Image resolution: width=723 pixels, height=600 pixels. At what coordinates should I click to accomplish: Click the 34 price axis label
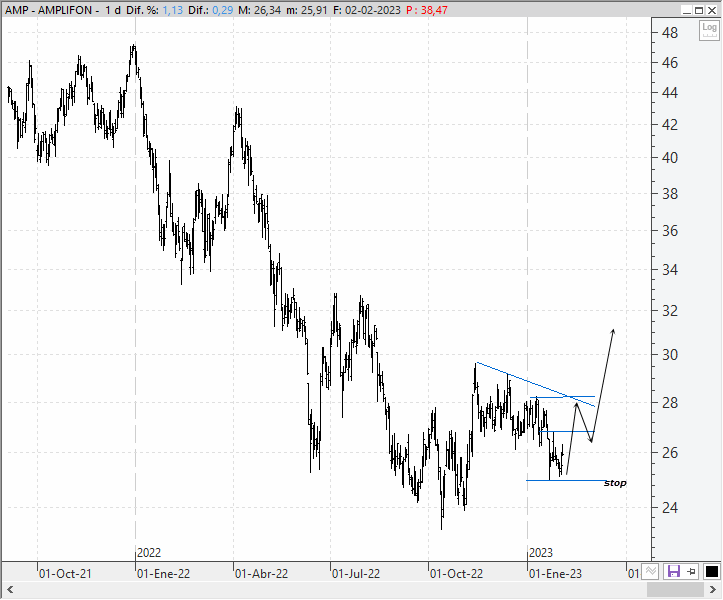click(x=670, y=270)
